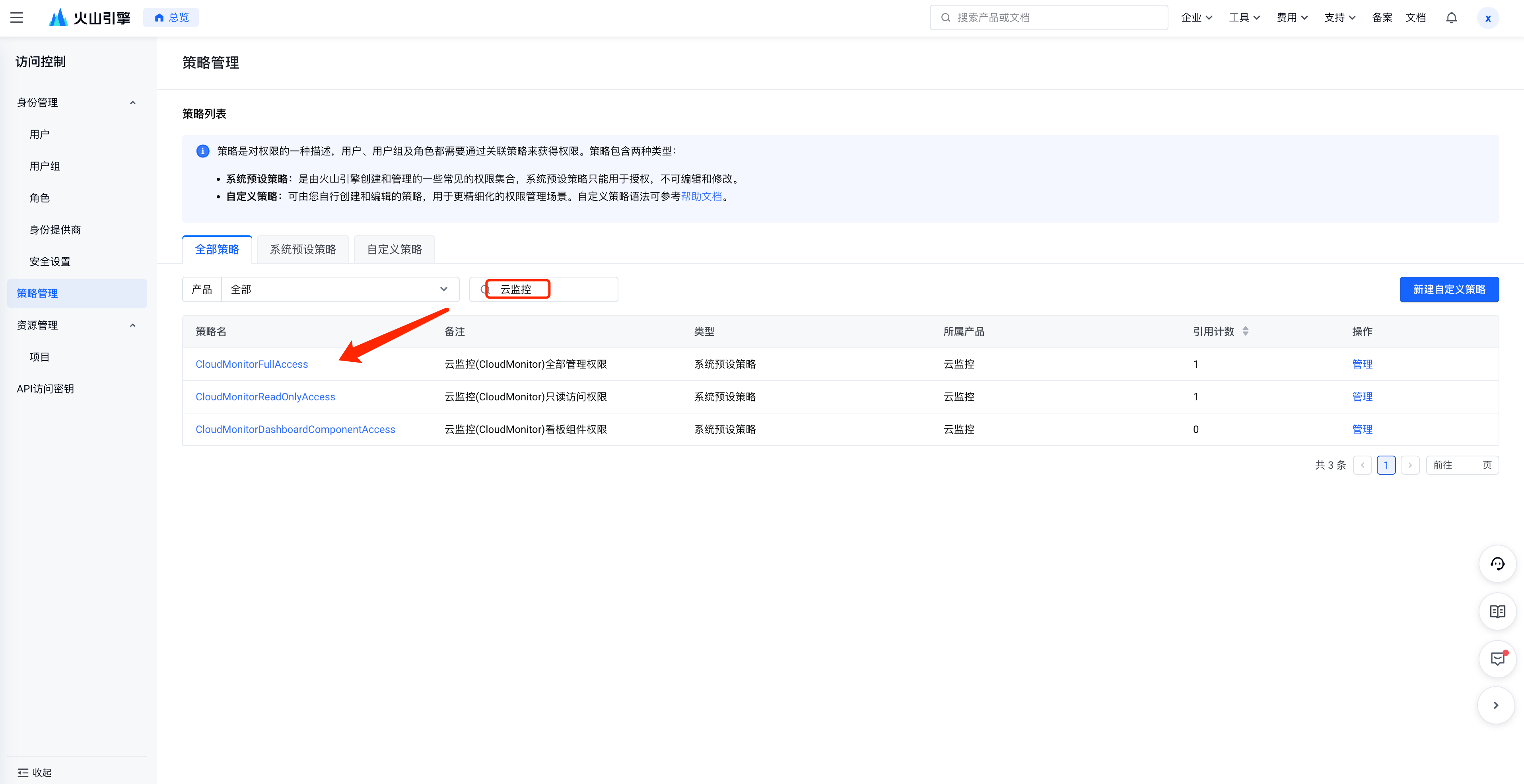The width and height of the screenshot is (1524, 784).
Task: Click the 搜索产品或文档 search field
Action: [1048, 18]
